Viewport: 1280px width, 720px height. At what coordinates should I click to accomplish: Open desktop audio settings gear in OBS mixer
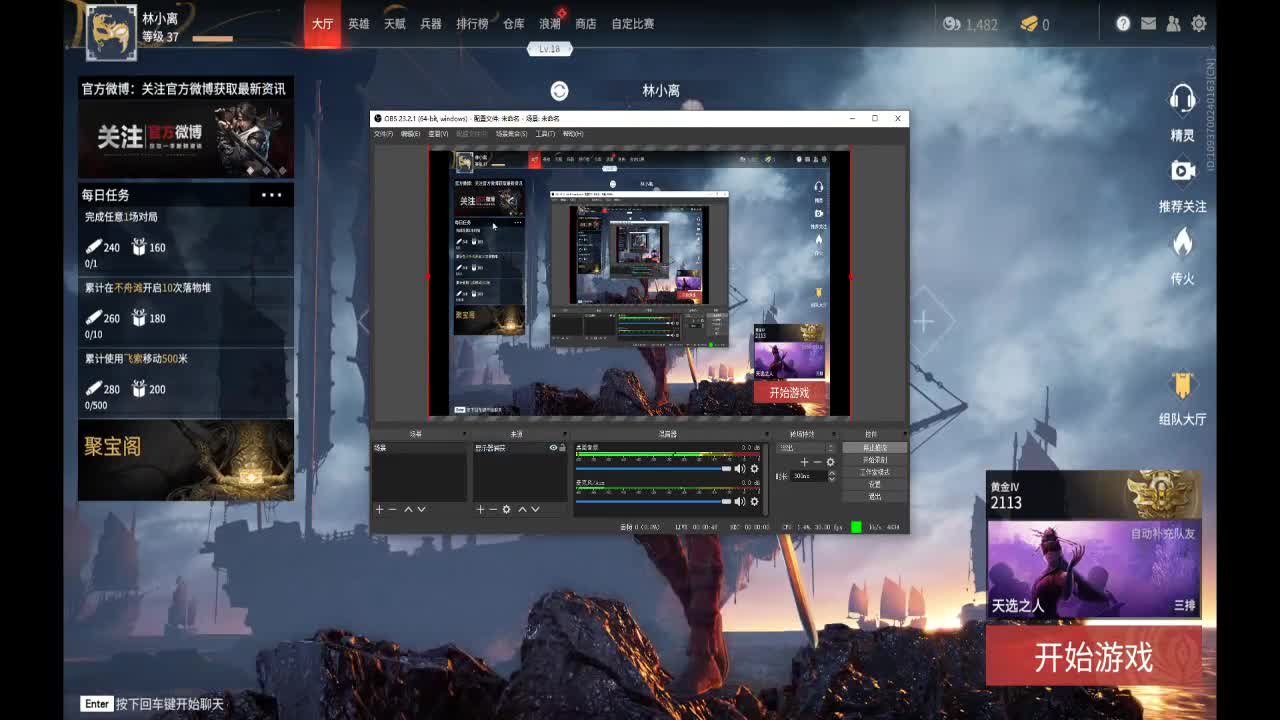[x=754, y=468]
